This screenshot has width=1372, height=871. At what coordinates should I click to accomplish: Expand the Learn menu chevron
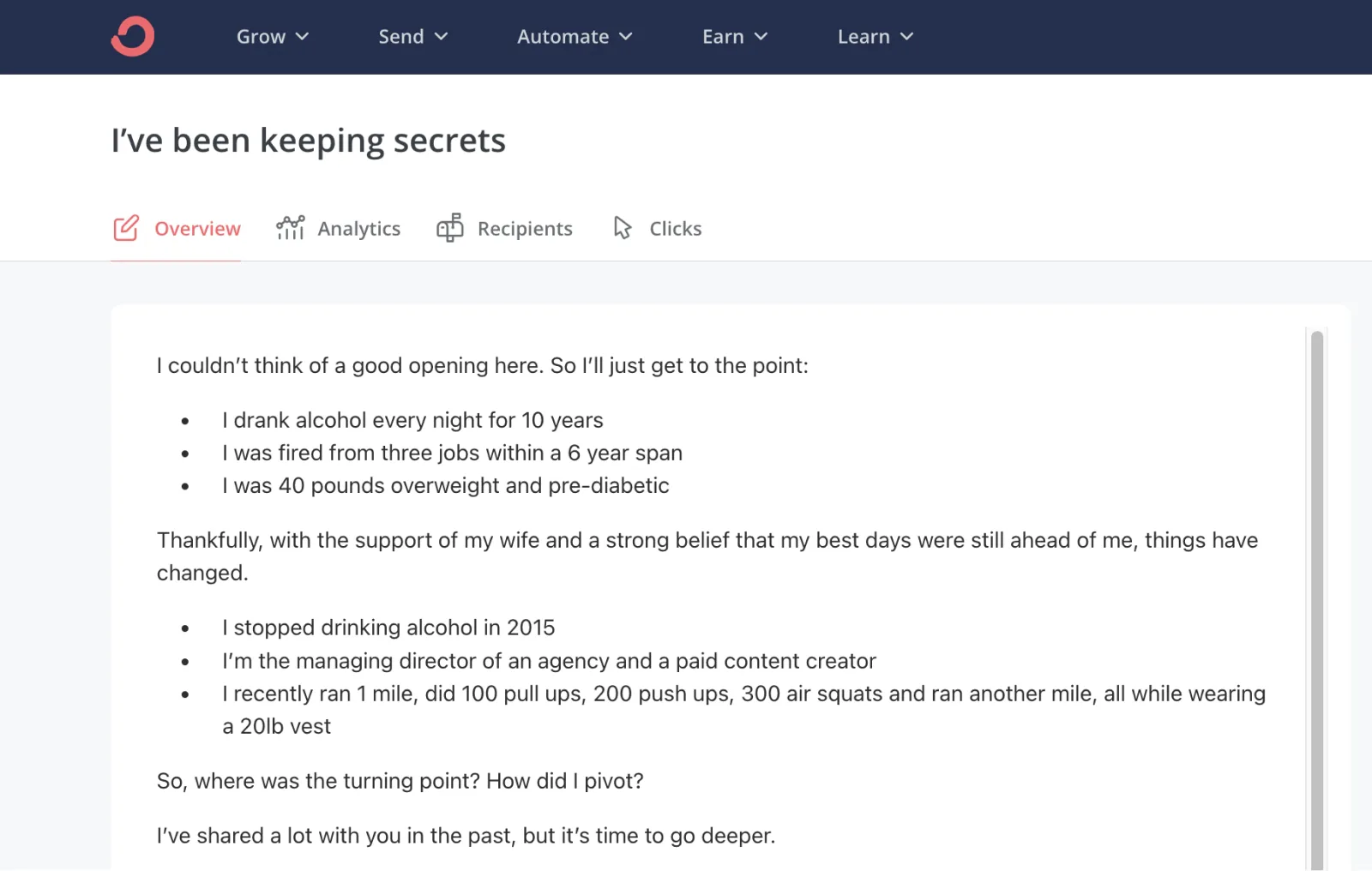tap(907, 37)
